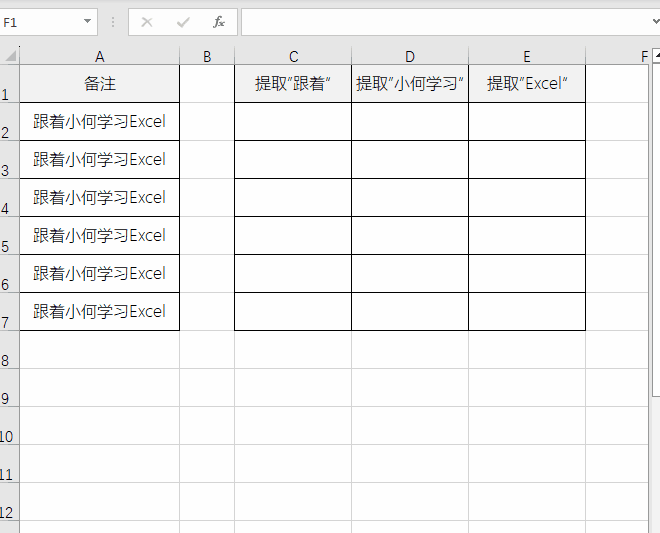Click the 提取"跟着" header cell
The image size is (660, 533).
coord(293,84)
